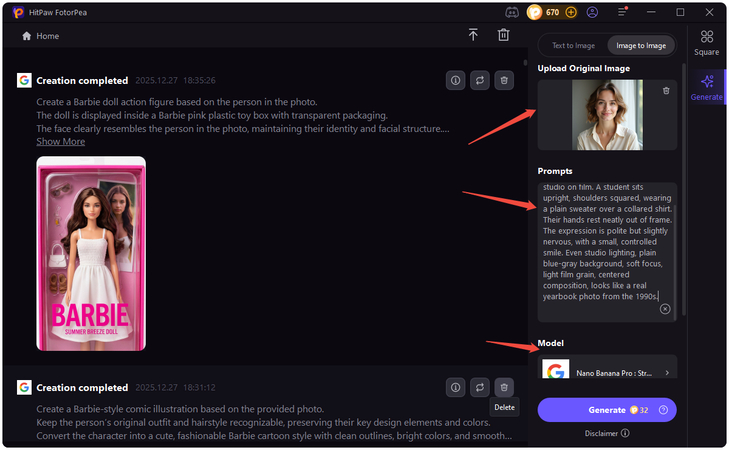Click the Disclaimer link
729x450 pixels.
(x=601, y=433)
